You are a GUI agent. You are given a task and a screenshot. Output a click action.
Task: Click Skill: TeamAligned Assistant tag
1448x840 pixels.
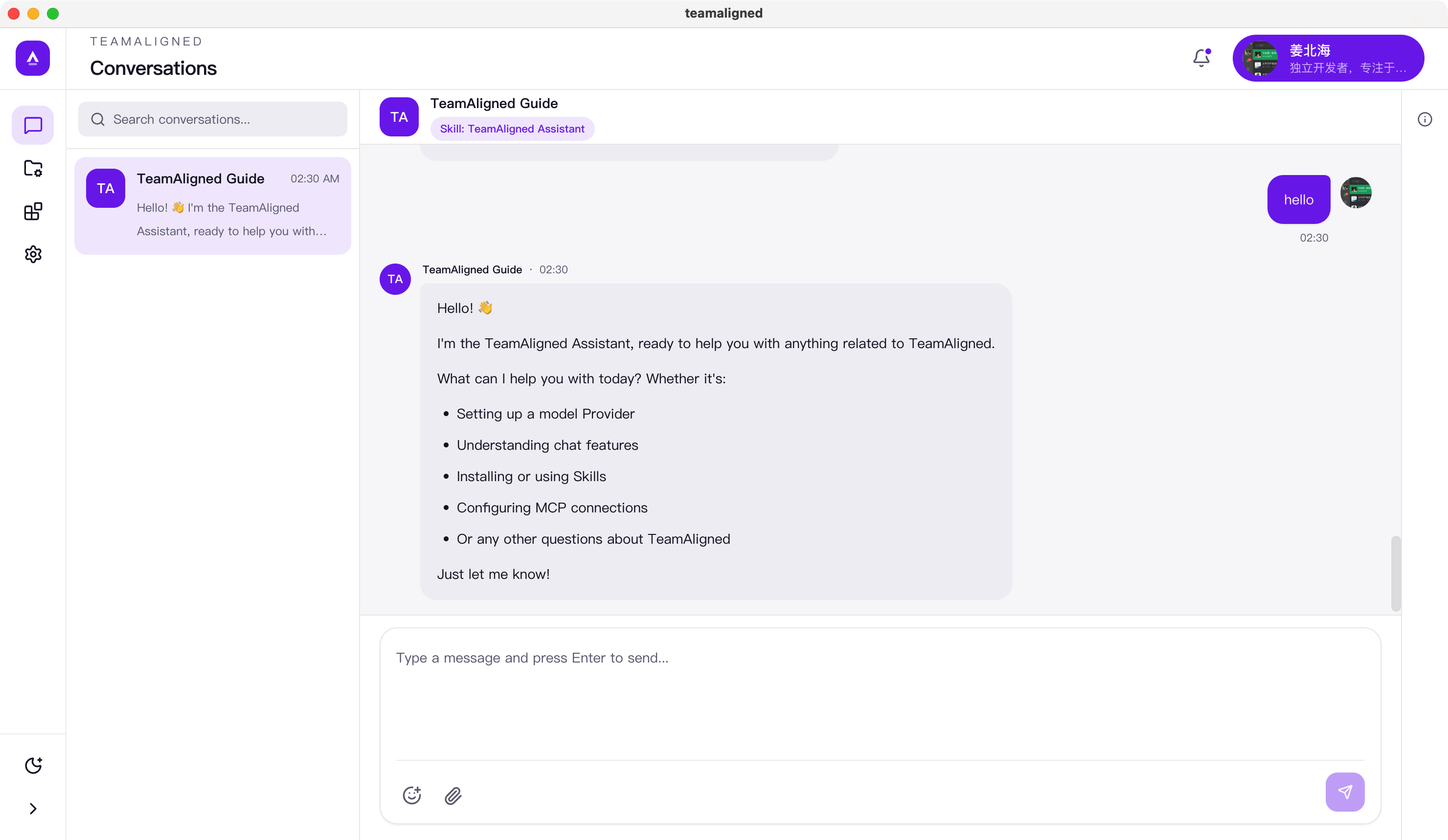[512, 129]
